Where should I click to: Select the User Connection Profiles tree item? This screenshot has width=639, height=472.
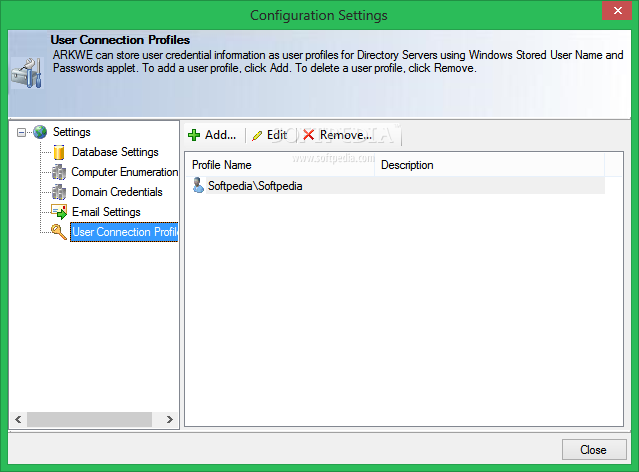tap(124, 232)
